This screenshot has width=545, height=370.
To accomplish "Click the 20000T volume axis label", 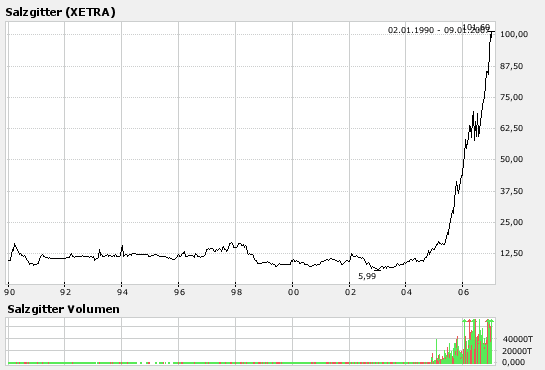I will pos(517,351).
